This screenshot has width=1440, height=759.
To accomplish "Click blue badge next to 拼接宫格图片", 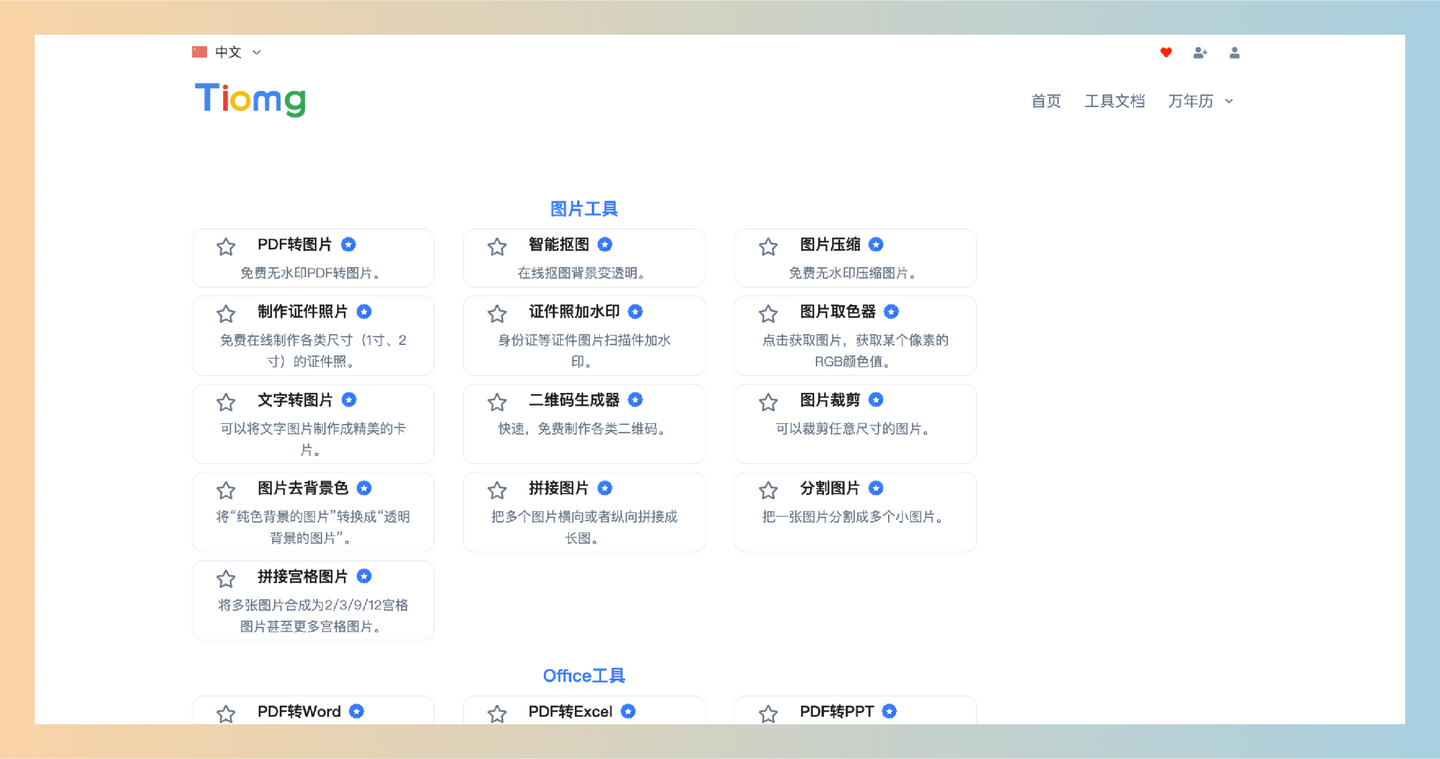I will 364,576.
